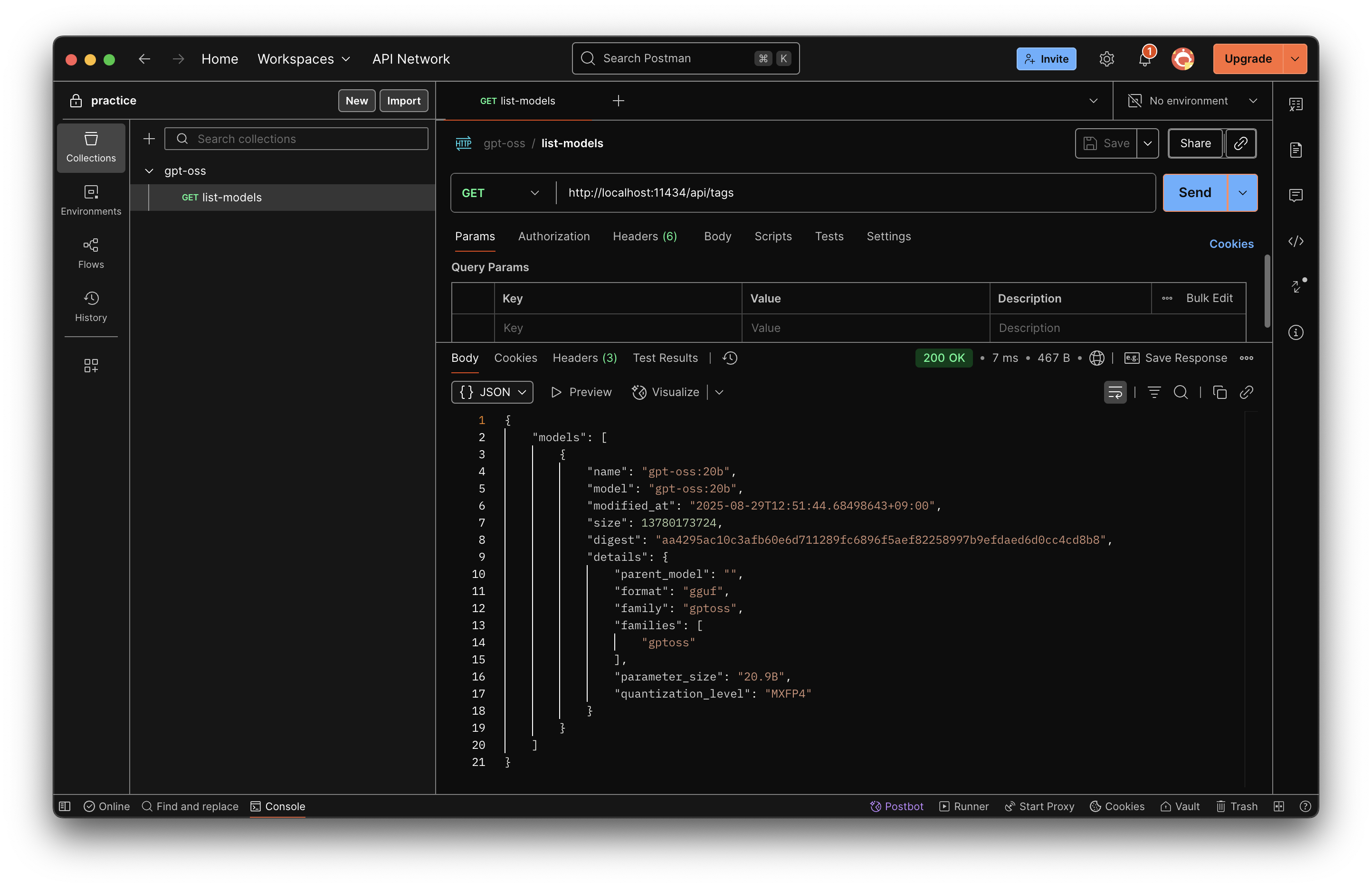The width and height of the screenshot is (1372, 888).
Task: Open the GET method dropdown
Action: click(500, 193)
